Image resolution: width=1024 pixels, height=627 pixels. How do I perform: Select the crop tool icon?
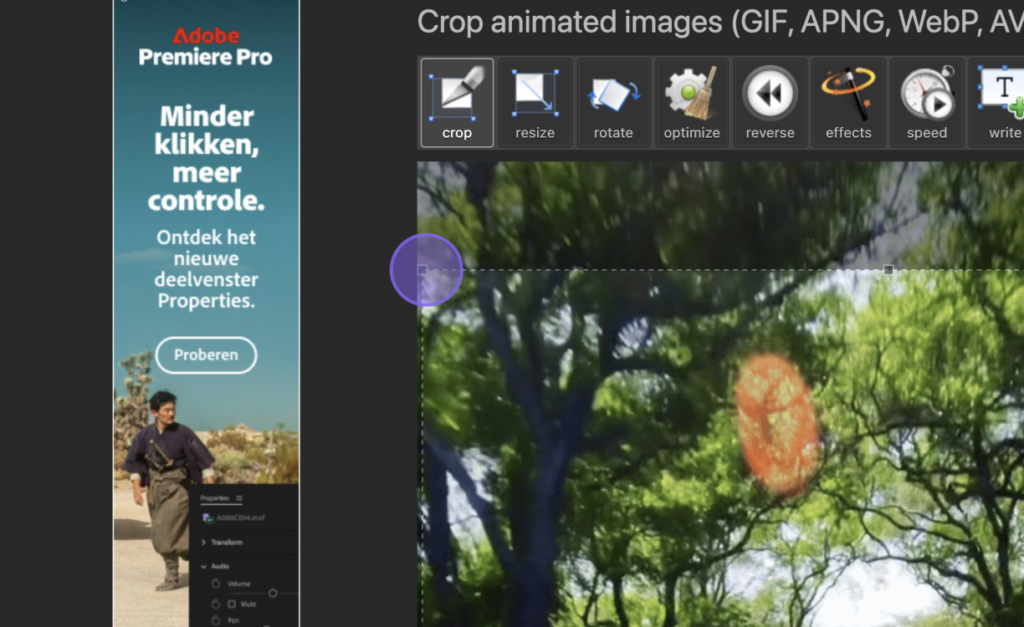(456, 103)
